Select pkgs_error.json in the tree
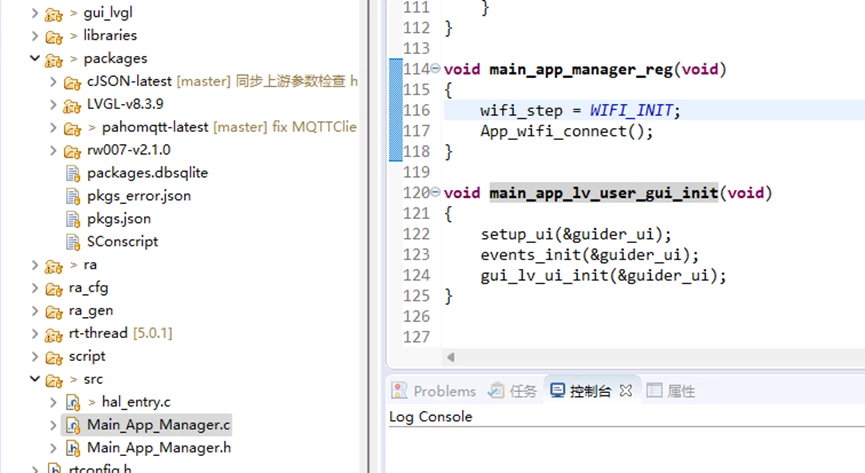 (139, 196)
